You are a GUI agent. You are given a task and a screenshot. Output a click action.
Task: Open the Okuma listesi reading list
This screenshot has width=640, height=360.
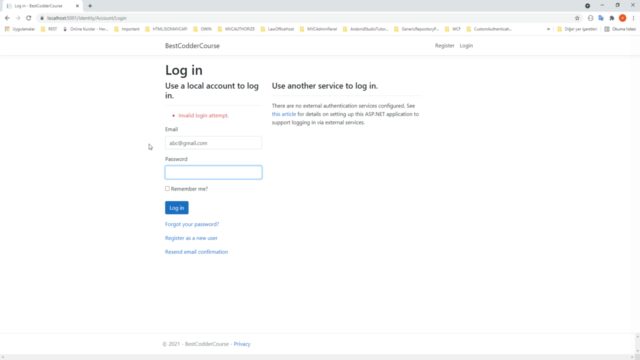[x=620, y=29]
